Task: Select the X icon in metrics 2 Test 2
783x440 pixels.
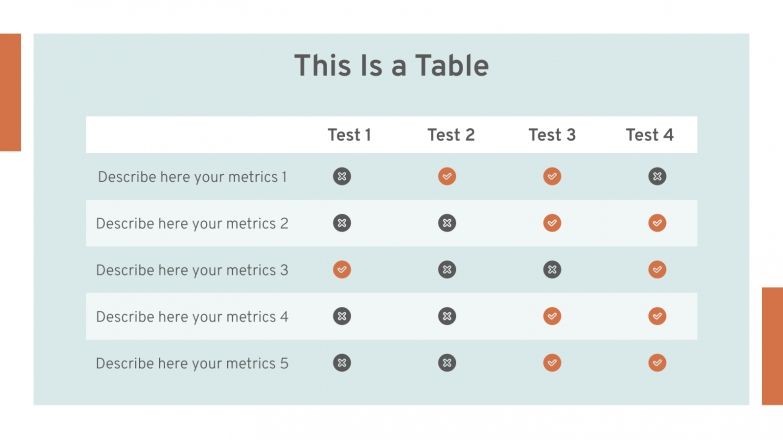Action: tap(447, 223)
